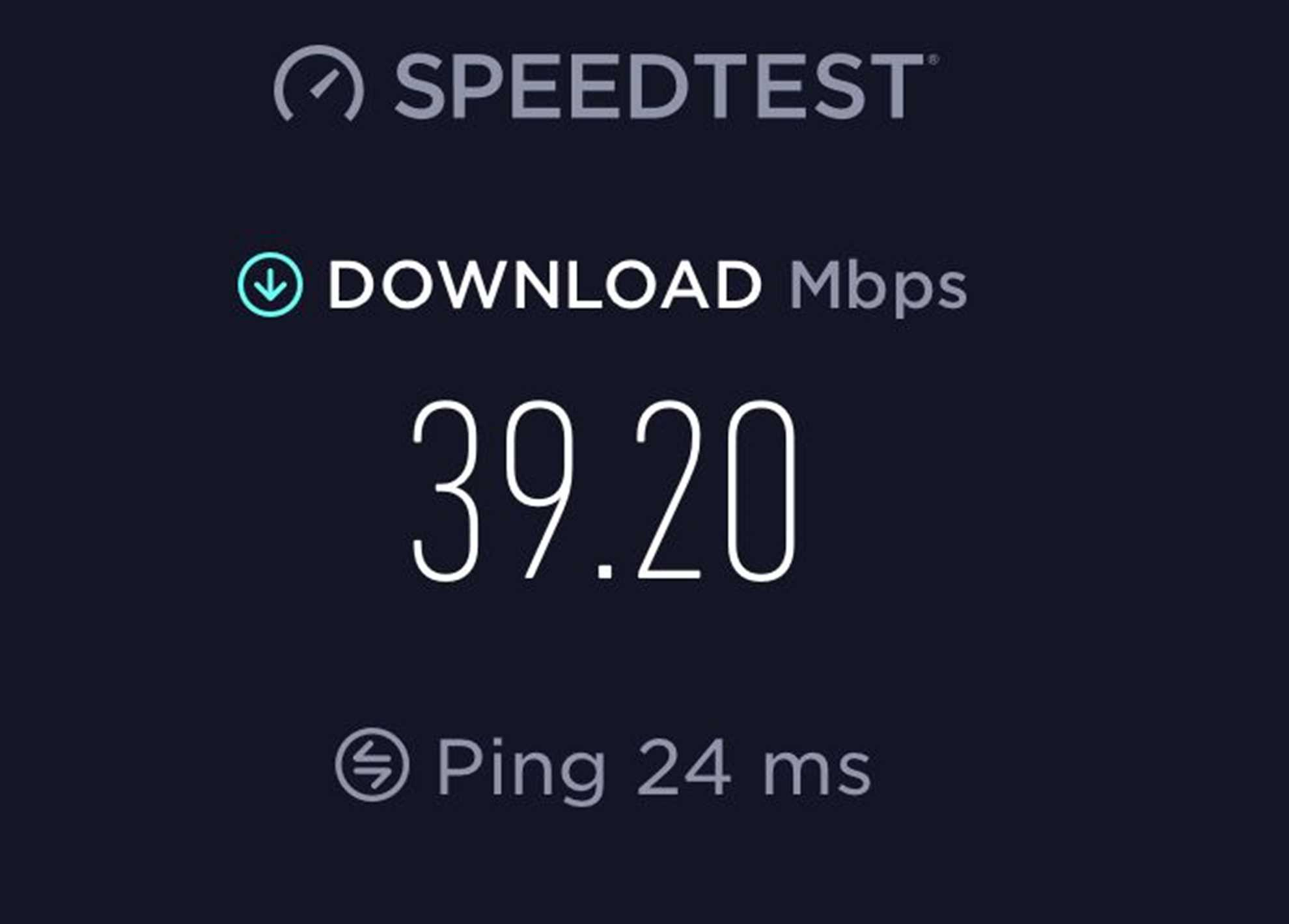This screenshot has height=924, width=1289.
Task: Select the Mbps unit label
Action: click(x=878, y=289)
